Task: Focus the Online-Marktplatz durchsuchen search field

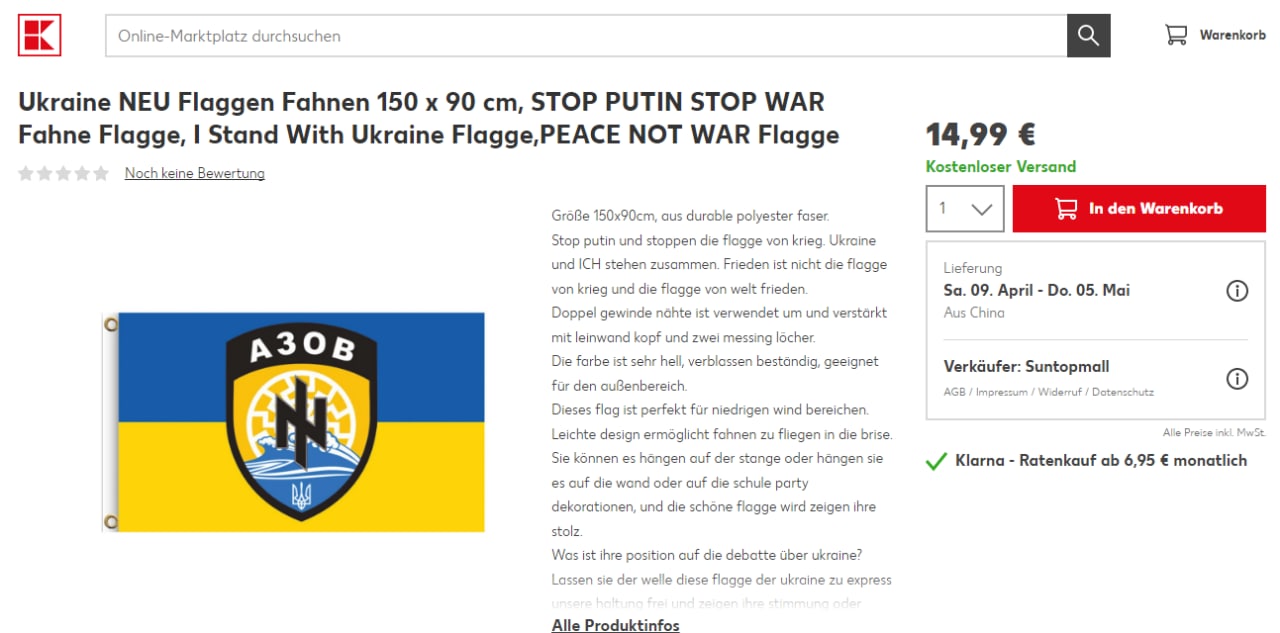Action: [586, 36]
